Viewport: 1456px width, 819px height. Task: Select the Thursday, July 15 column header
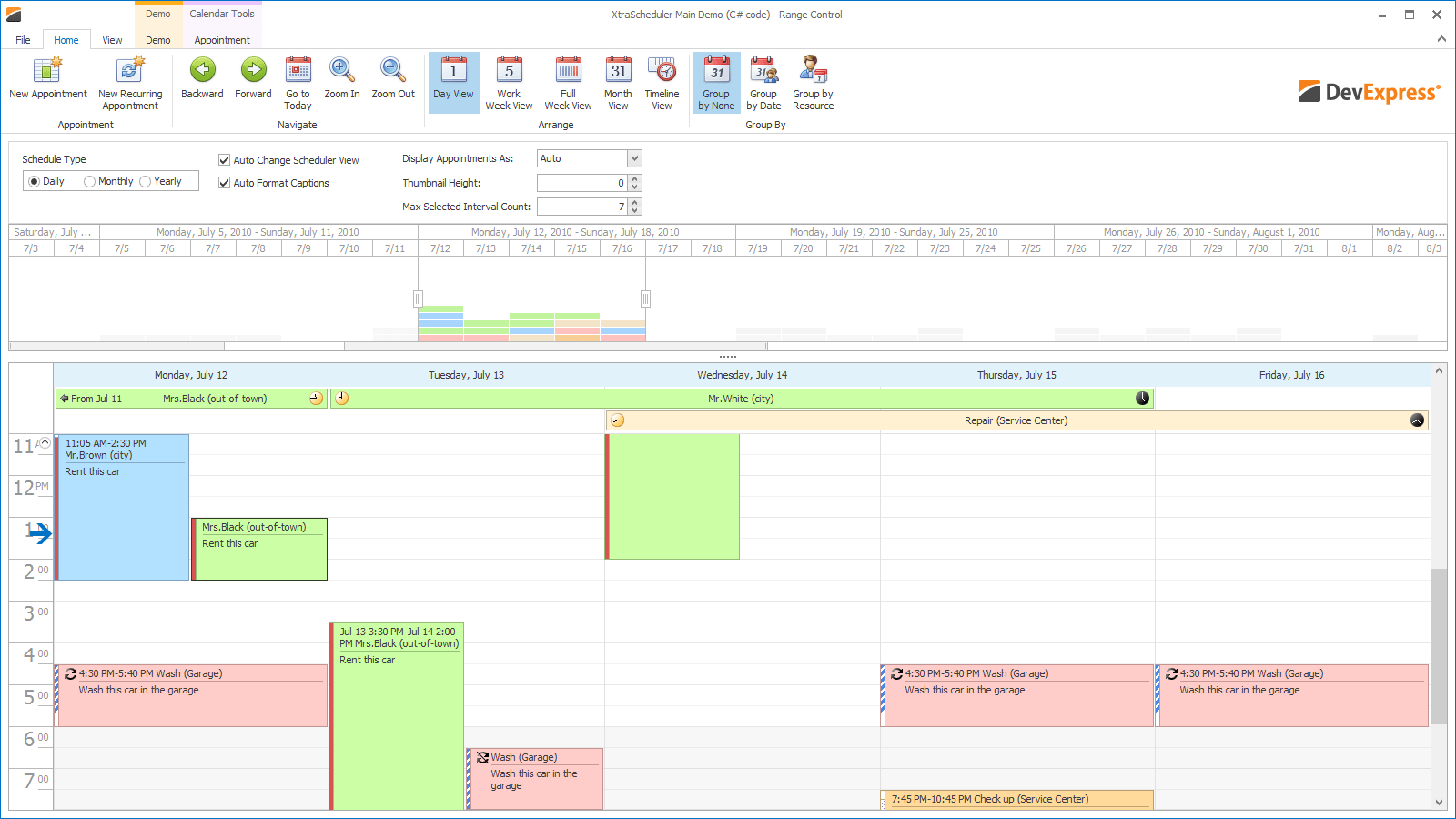point(1016,375)
